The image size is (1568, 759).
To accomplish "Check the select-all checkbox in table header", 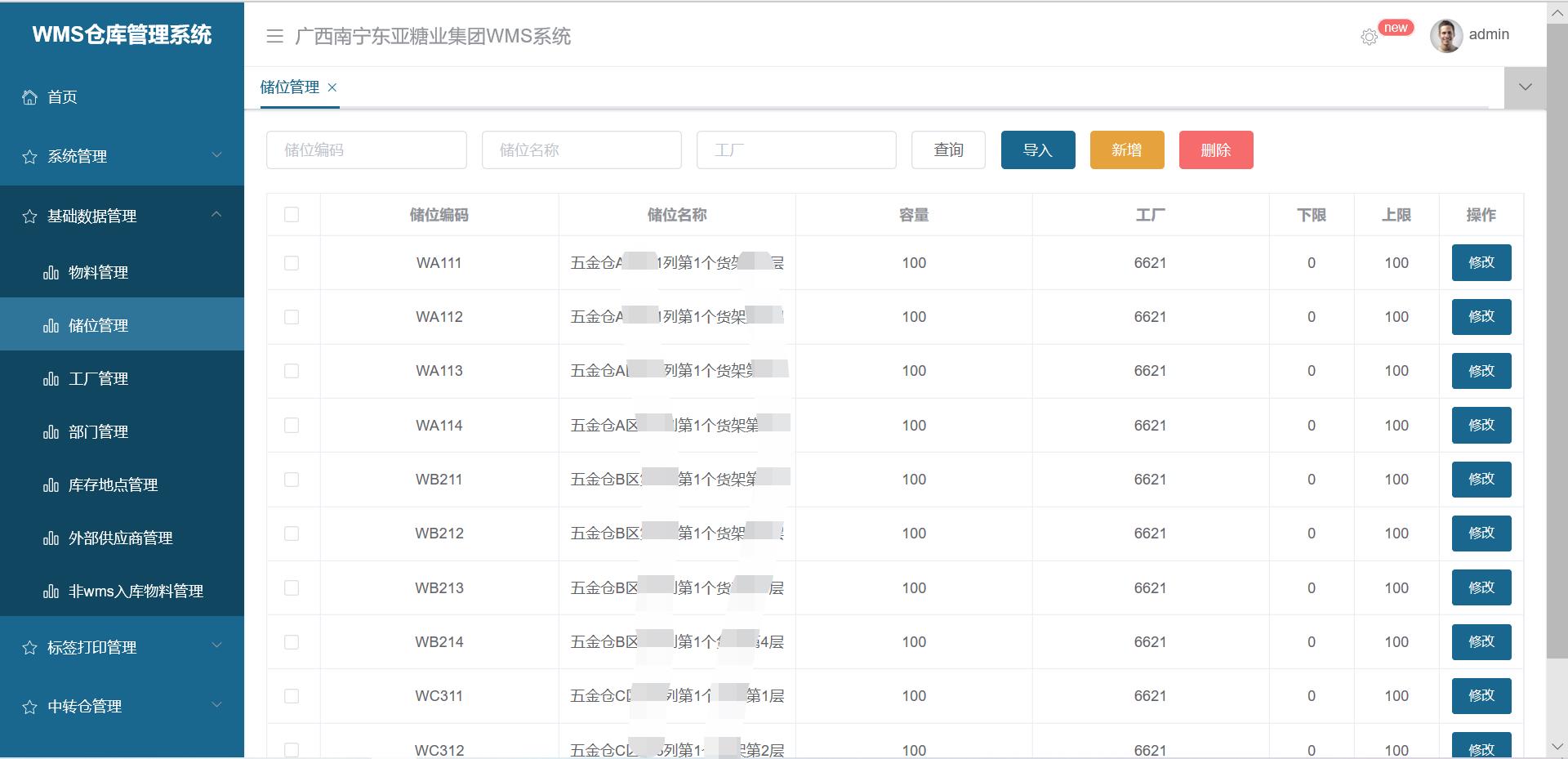I will [x=292, y=214].
